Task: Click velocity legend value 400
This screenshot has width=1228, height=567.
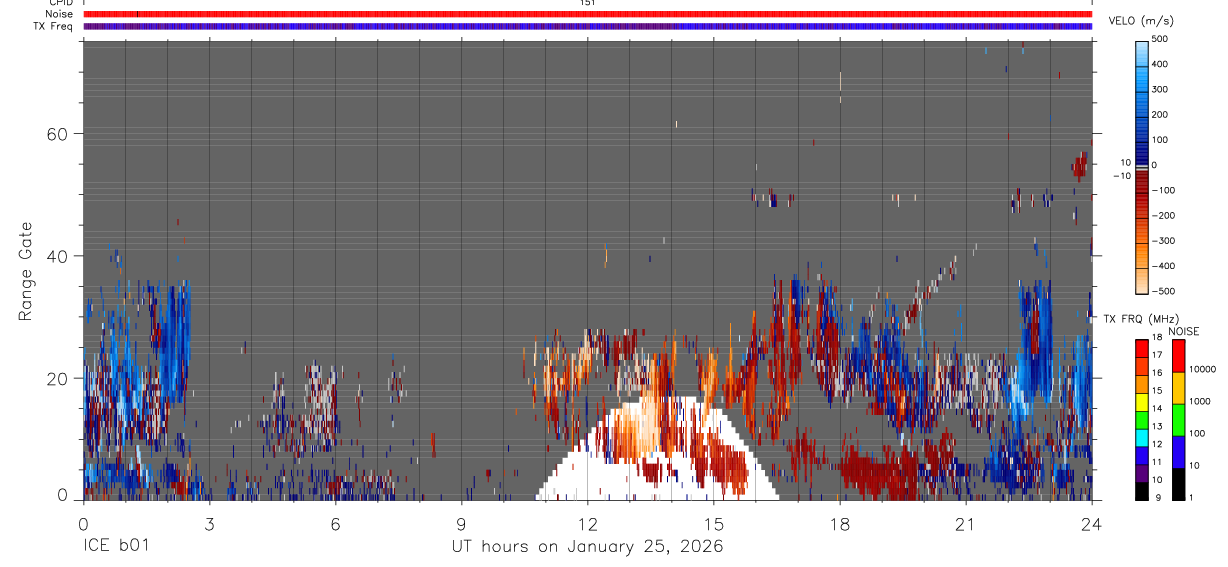Action: [1161, 64]
